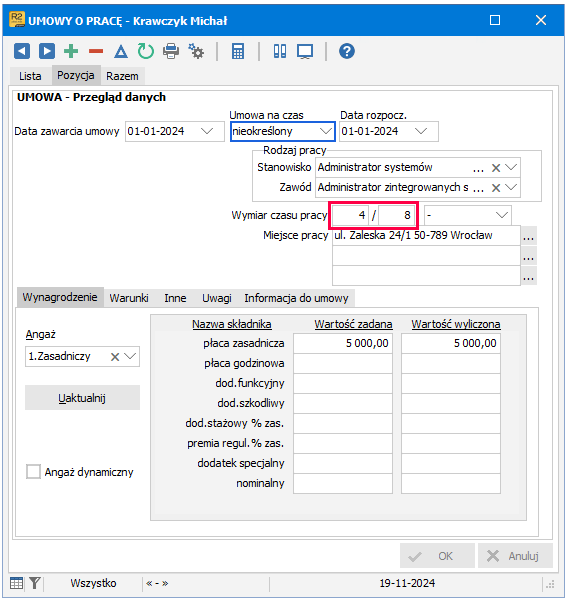Go to next record arrow
Image resolution: width=568 pixels, height=605 pixels.
[x=47, y=51]
